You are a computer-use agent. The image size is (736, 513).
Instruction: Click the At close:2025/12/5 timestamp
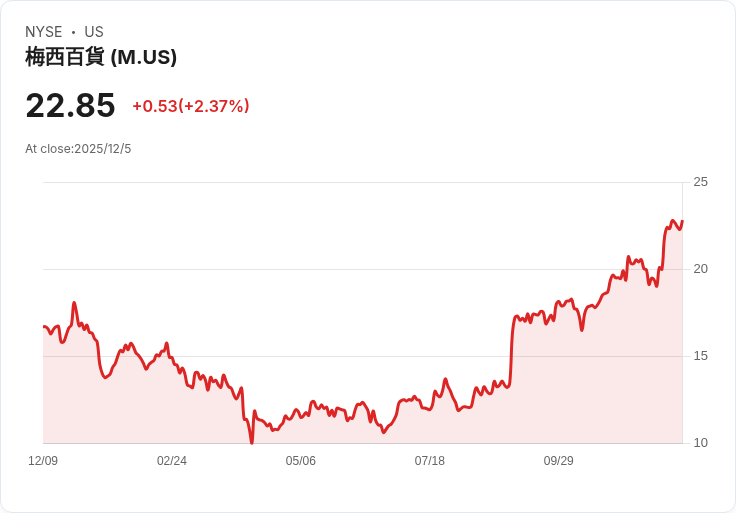[x=78, y=149]
